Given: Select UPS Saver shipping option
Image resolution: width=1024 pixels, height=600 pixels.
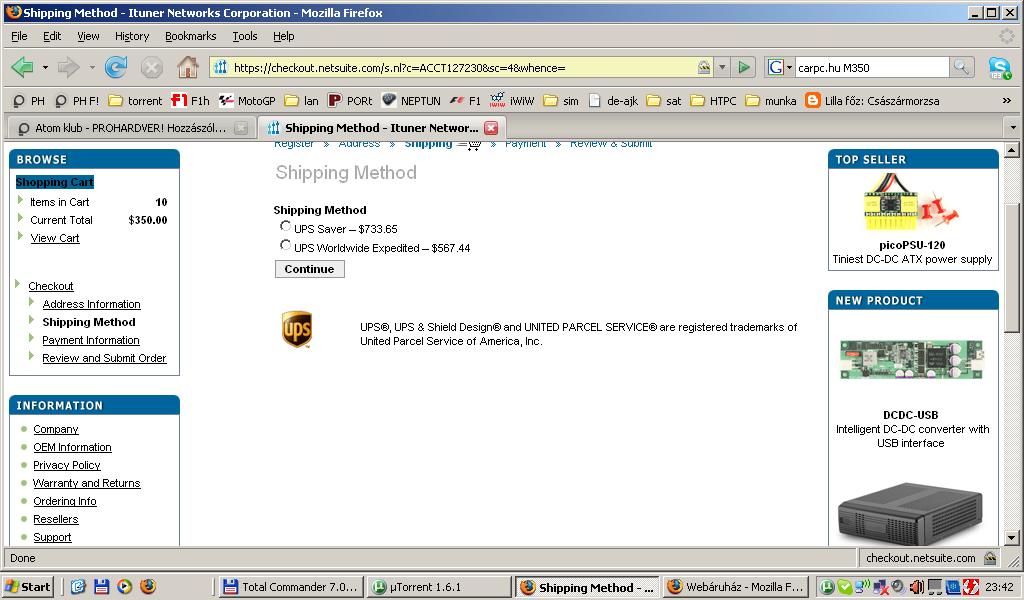Looking at the screenshot, I should [285, 226].
